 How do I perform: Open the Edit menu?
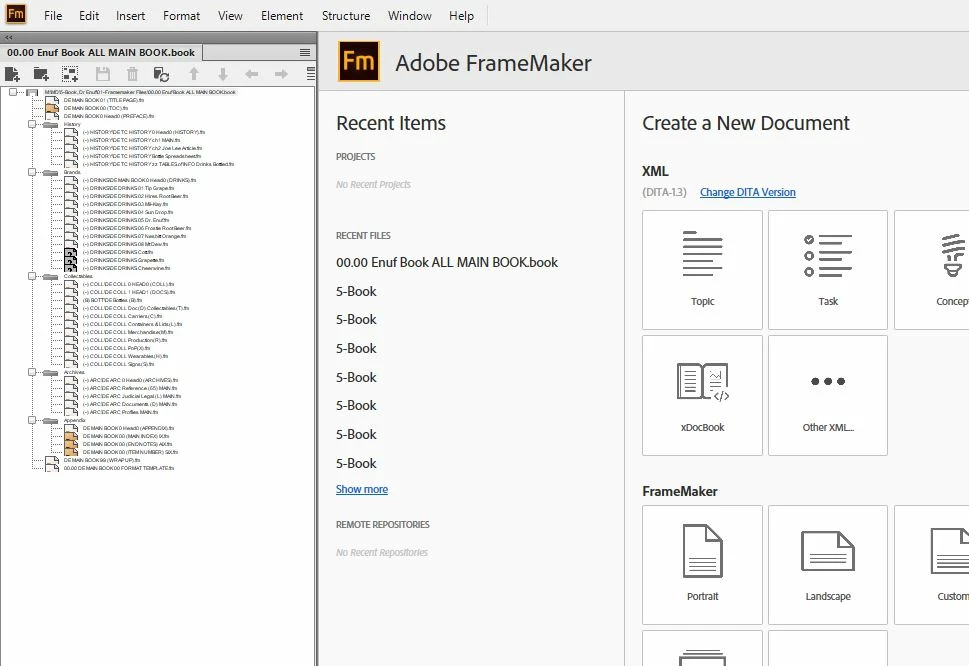[88, 15]
